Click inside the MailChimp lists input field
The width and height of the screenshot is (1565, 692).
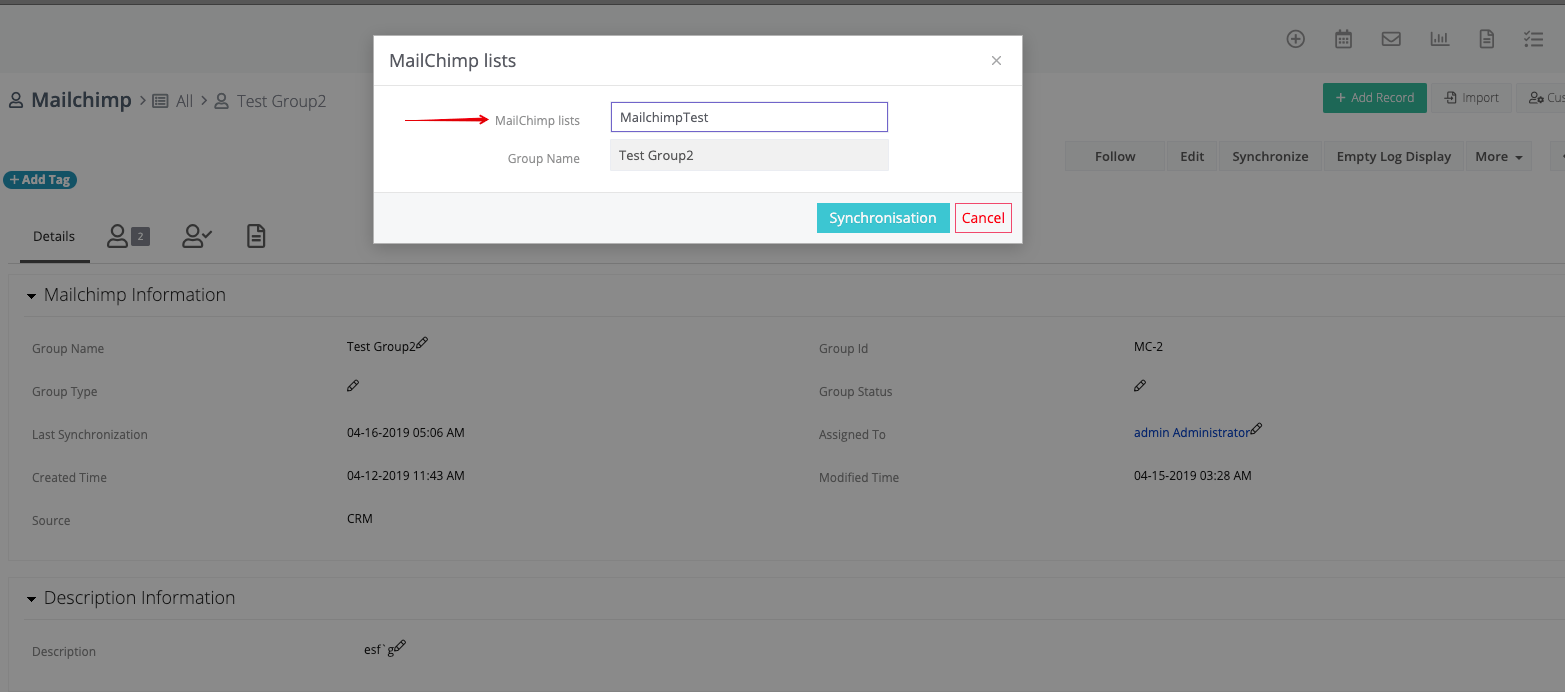(748, 117)
